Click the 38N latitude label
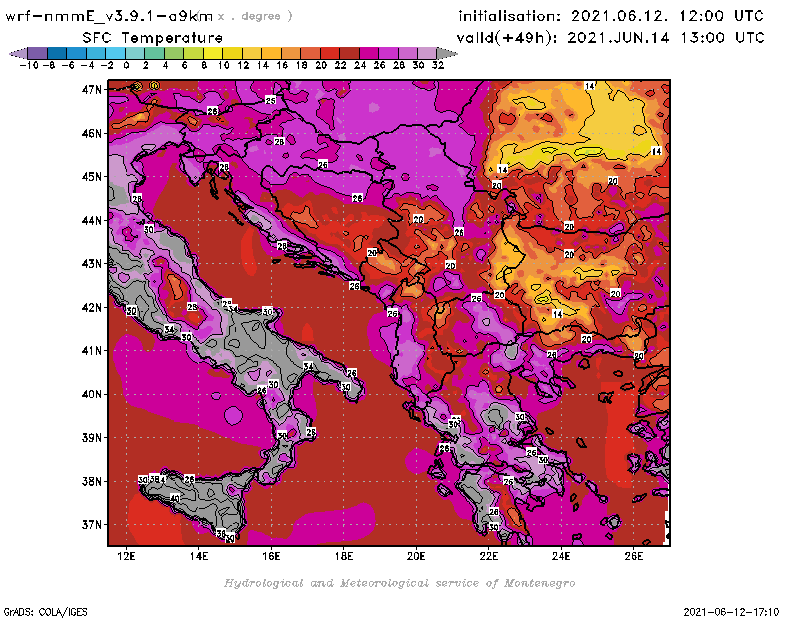Screen dimensions: 800x618 click(x=92, y=481)
